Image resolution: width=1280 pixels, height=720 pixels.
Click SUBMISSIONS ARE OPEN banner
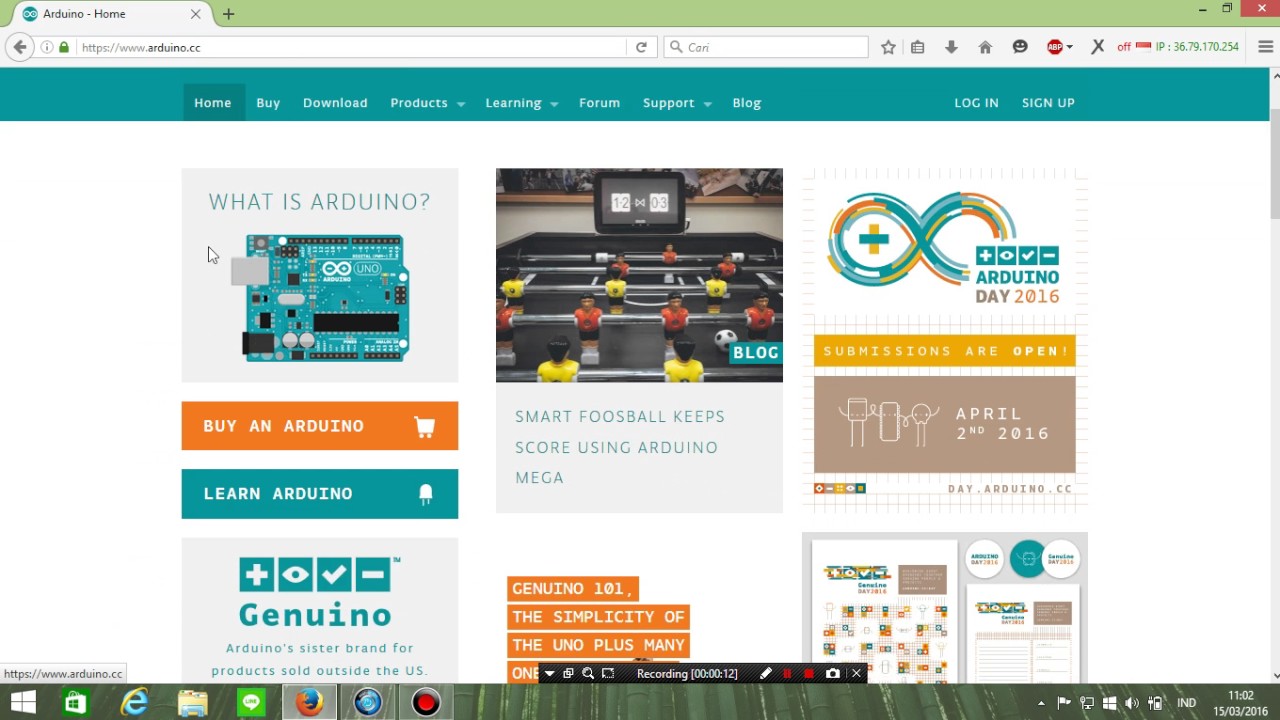point(944,351)
